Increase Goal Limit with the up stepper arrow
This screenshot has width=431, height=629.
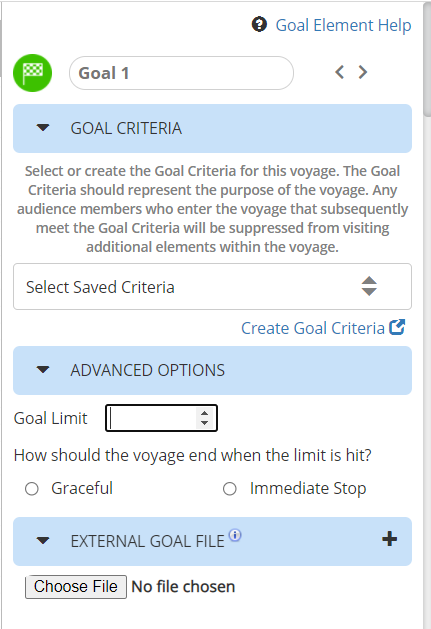205,413
